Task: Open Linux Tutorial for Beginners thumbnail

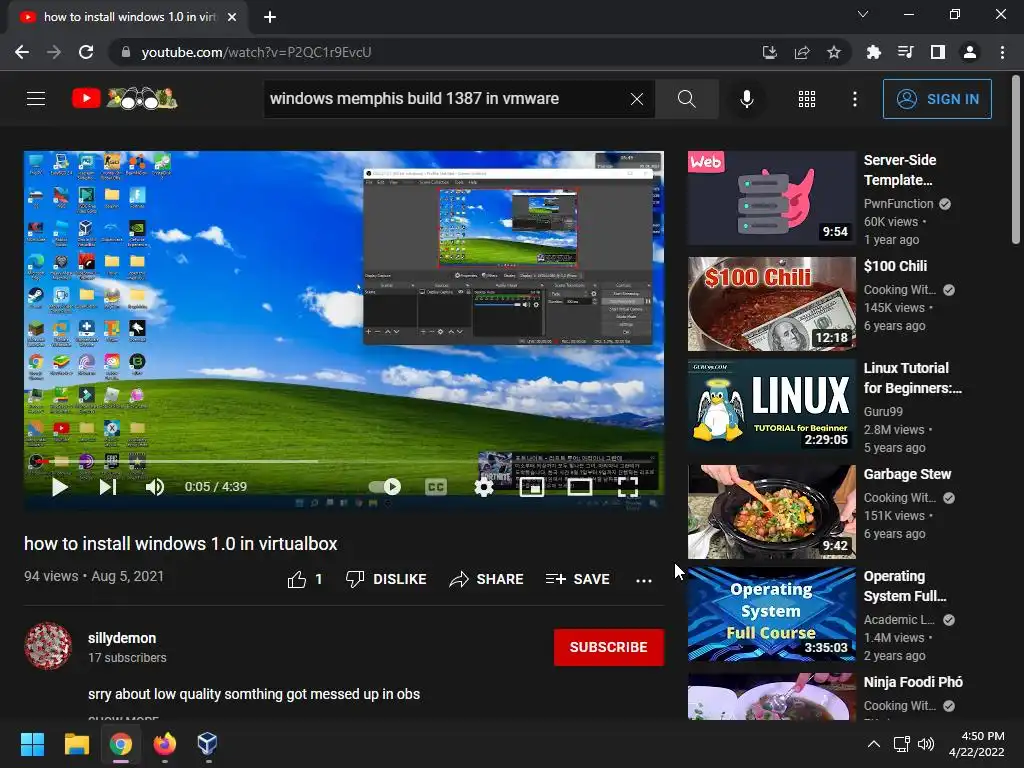Action: [772, 406]
